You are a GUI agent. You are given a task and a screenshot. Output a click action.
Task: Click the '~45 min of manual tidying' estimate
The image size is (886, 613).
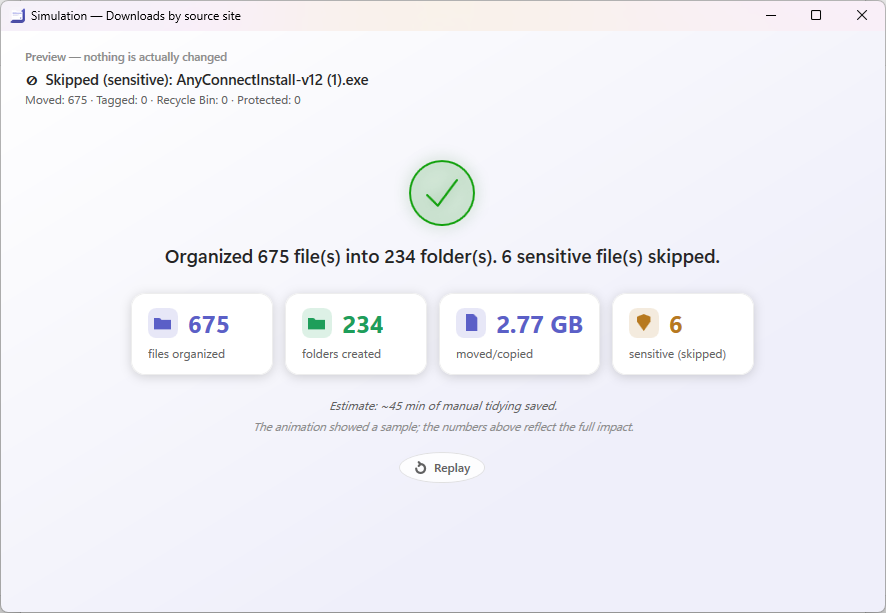[x=444, y=406]
